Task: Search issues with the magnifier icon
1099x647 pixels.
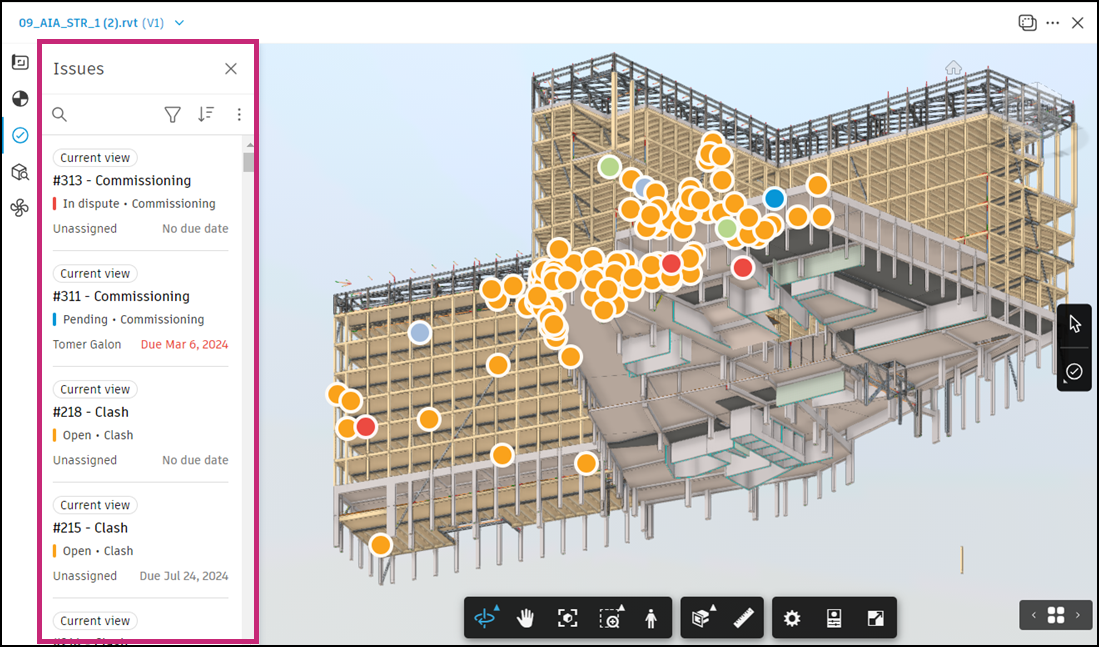Action: pos(60,114)
